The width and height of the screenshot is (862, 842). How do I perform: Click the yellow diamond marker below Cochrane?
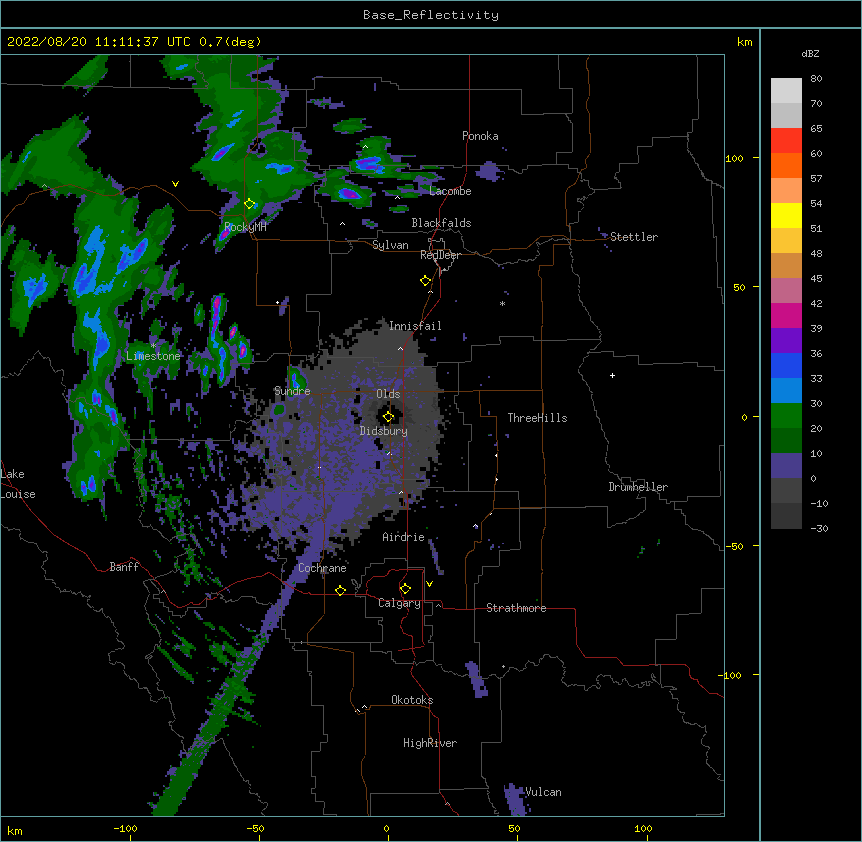pyautogui.click(x=340, y=590)
